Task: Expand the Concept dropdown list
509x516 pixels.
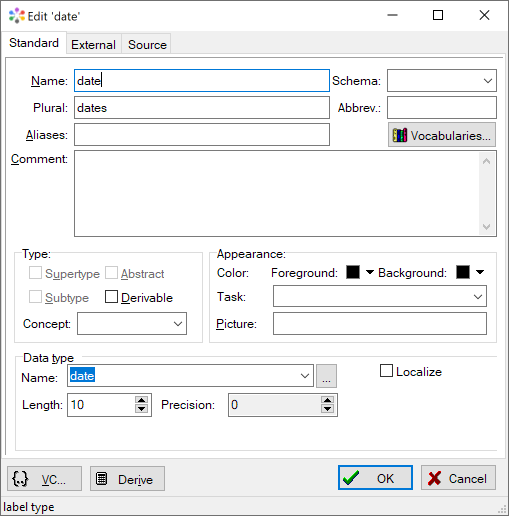Action: click(x=132, y=323)
